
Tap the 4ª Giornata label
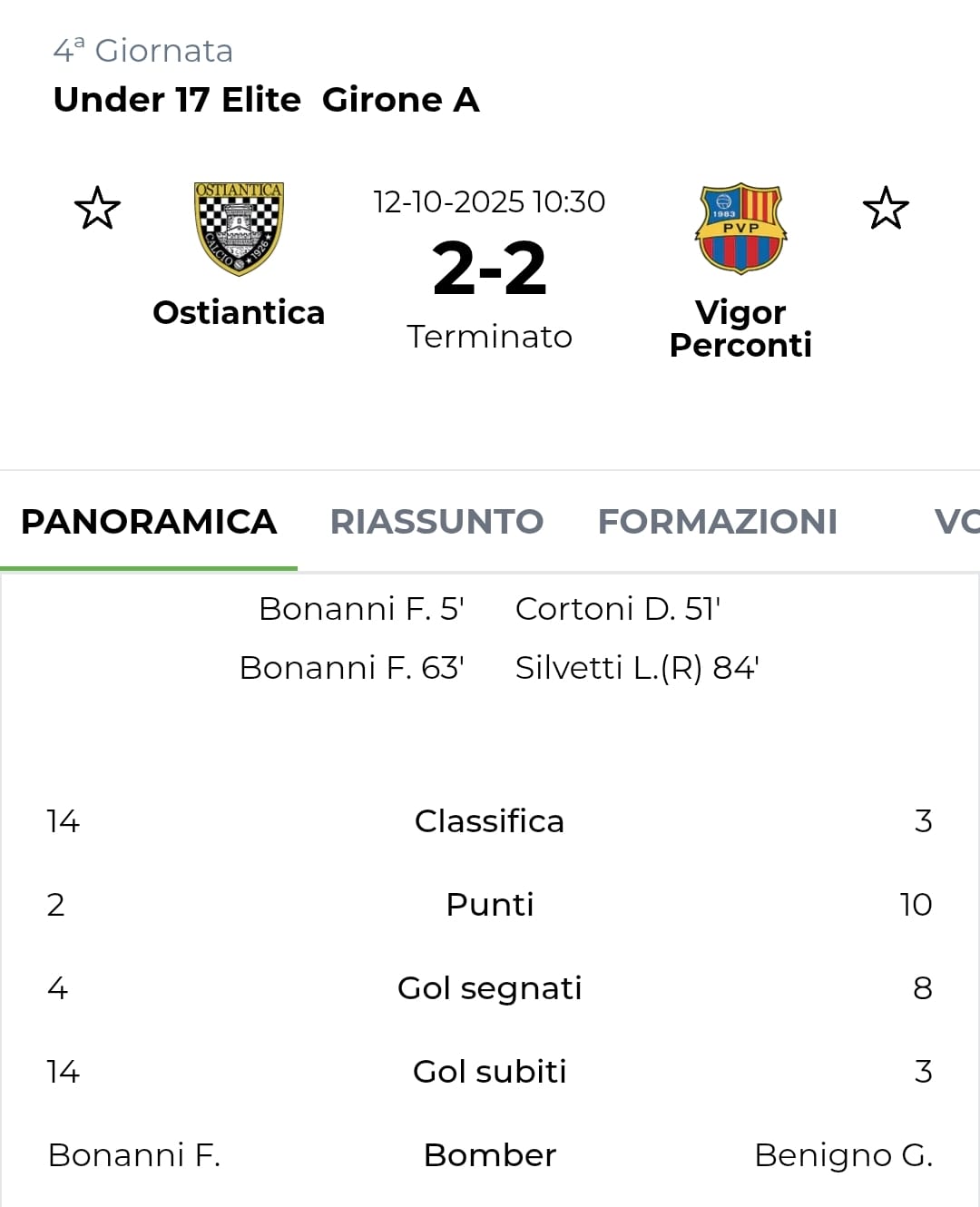click(143, 51)
